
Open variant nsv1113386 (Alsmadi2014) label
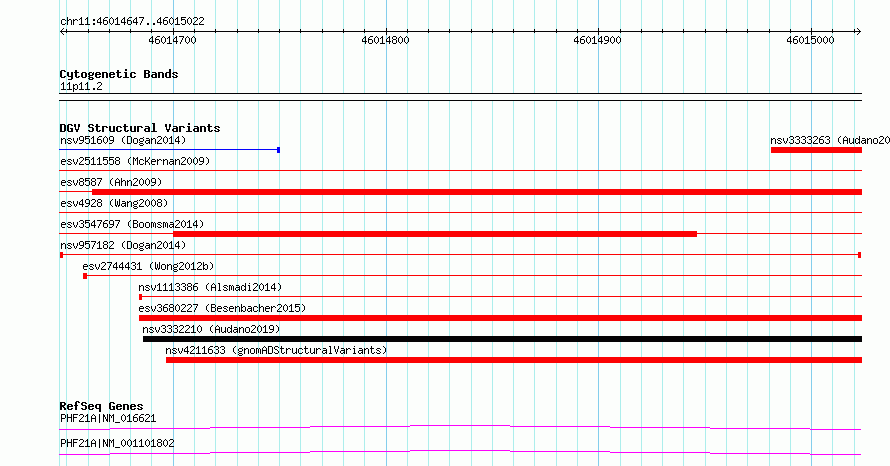click(x=210, y=287)
